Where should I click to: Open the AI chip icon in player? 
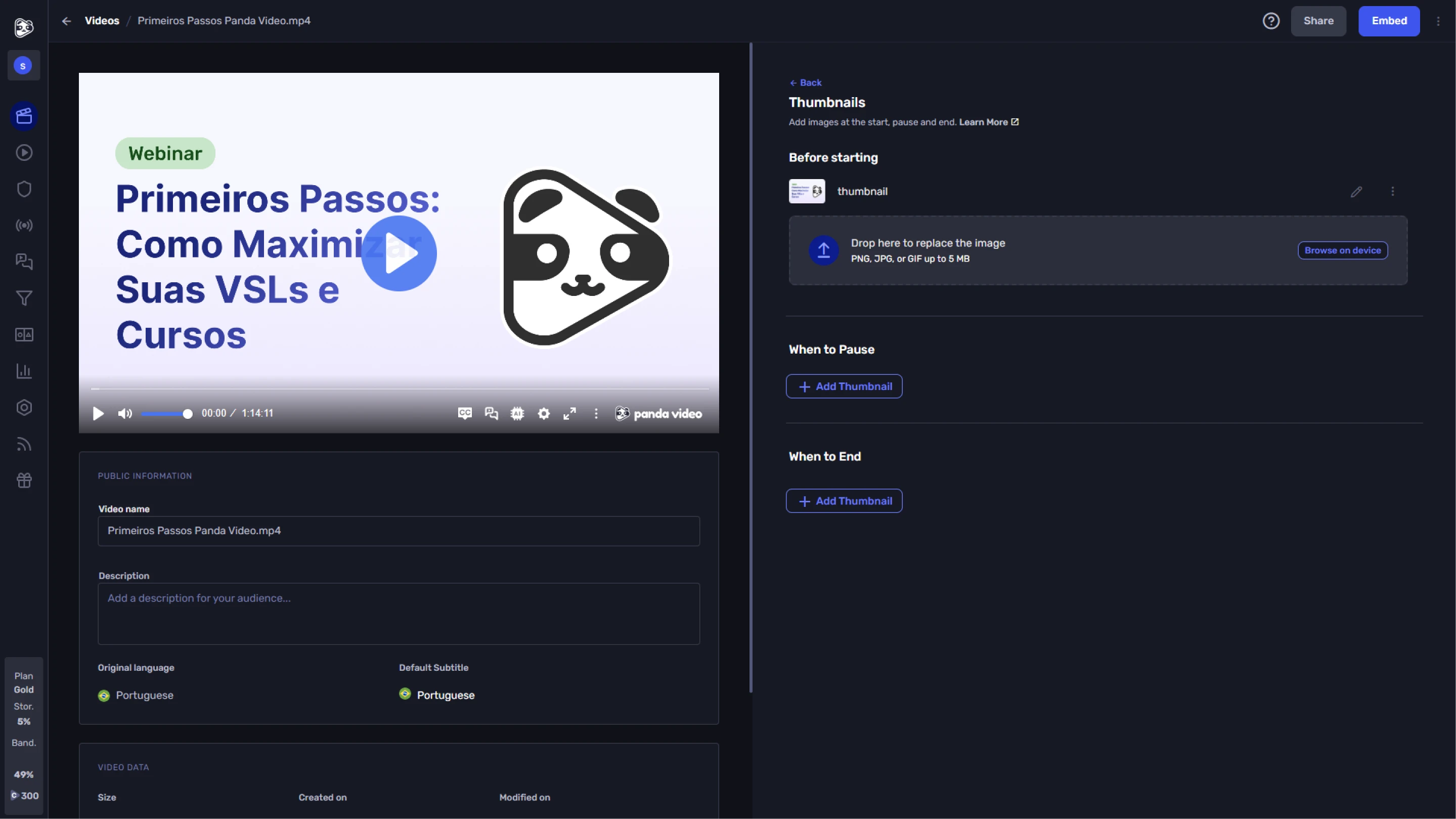click(x=517, y=414)
